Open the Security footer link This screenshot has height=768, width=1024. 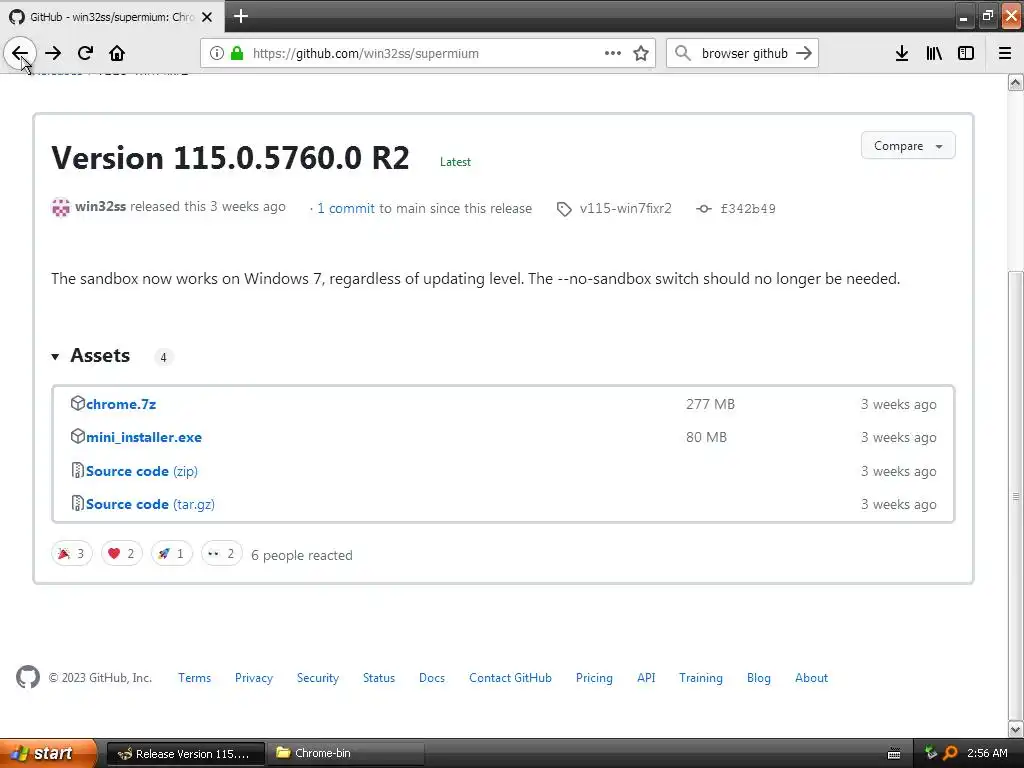pyautogui.click(x=318, y=678)
